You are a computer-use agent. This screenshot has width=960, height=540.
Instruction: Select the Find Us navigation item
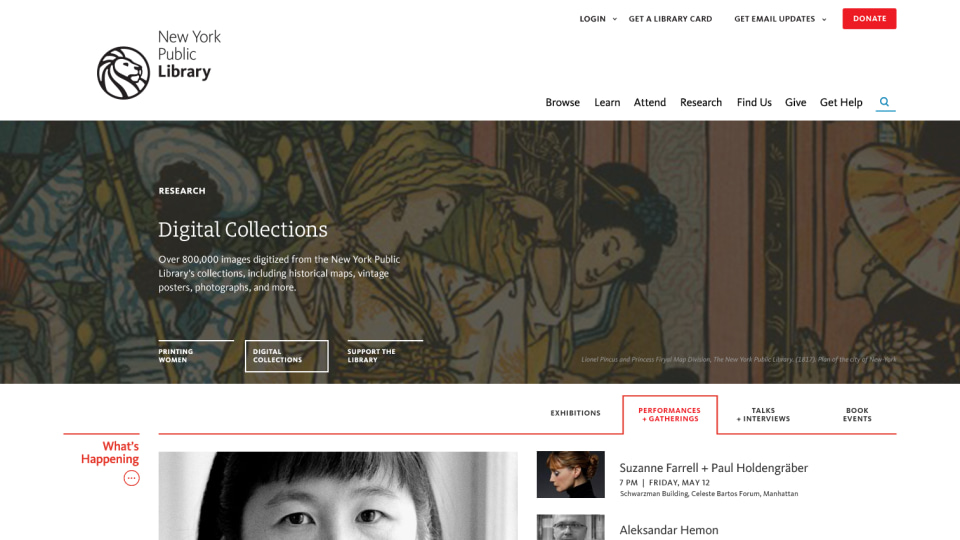[754, 102]
